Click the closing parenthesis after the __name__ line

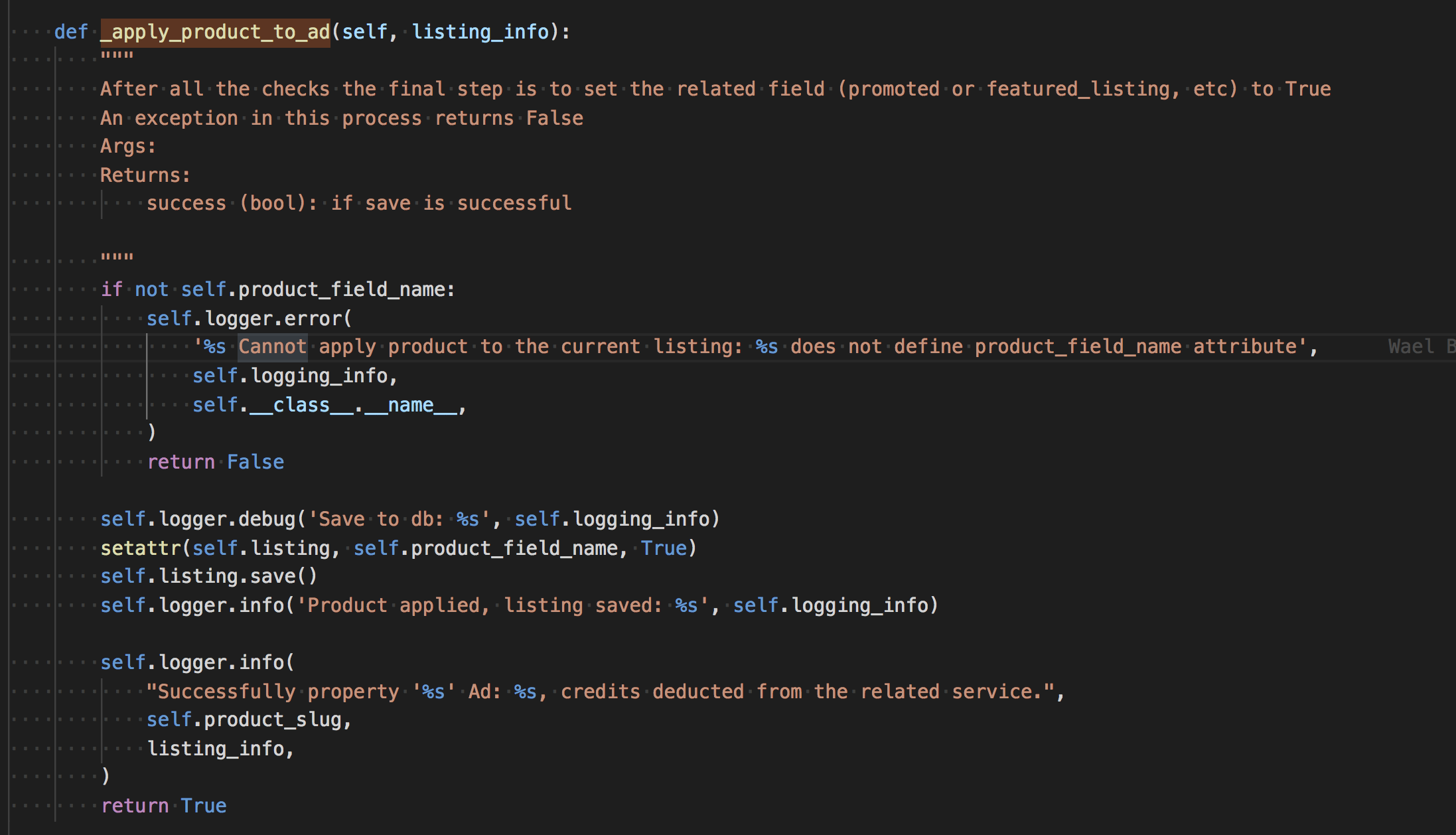152,433
